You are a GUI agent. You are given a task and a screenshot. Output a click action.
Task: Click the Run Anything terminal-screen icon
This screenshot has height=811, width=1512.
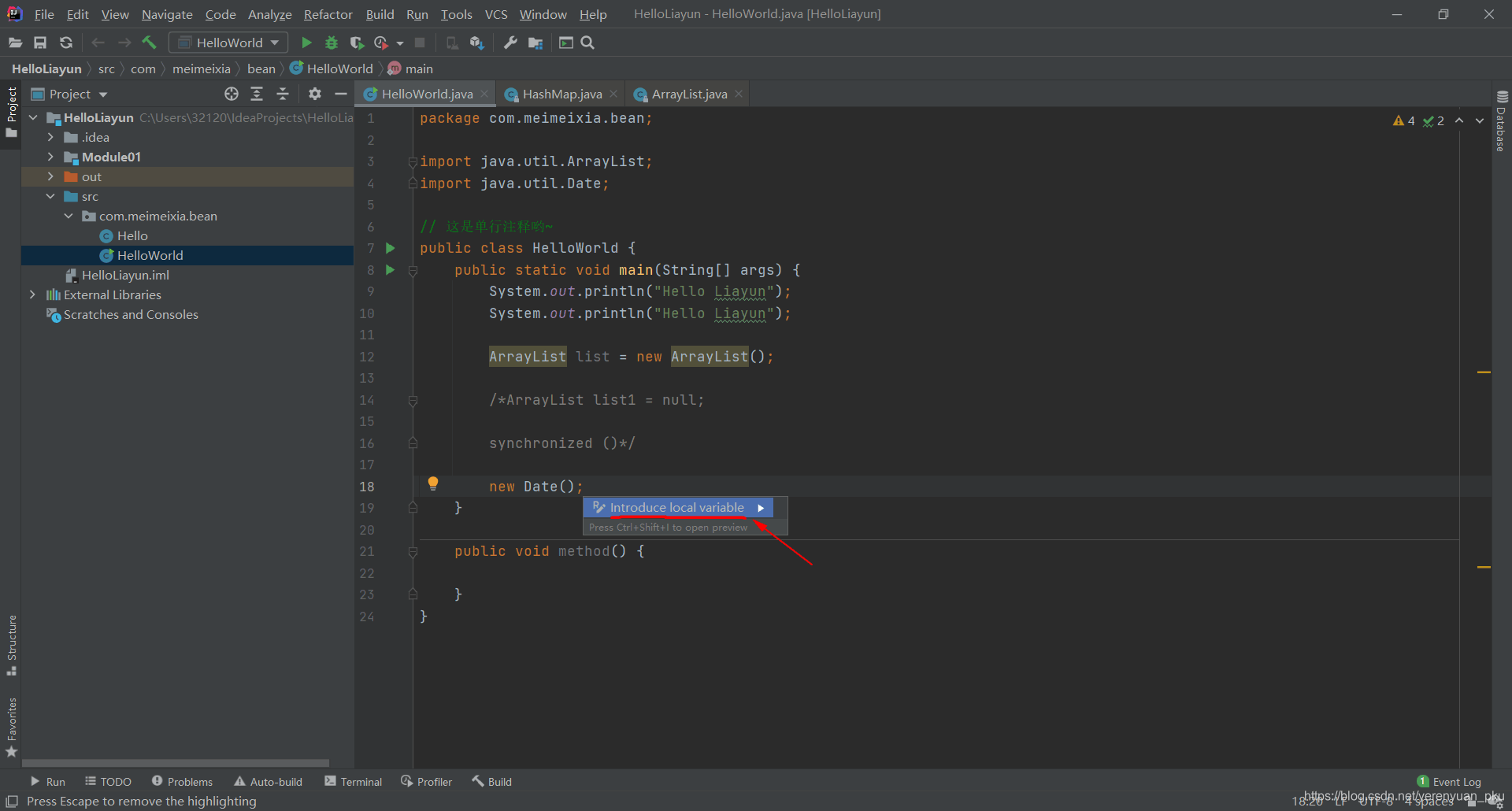(x=565, y=43)
